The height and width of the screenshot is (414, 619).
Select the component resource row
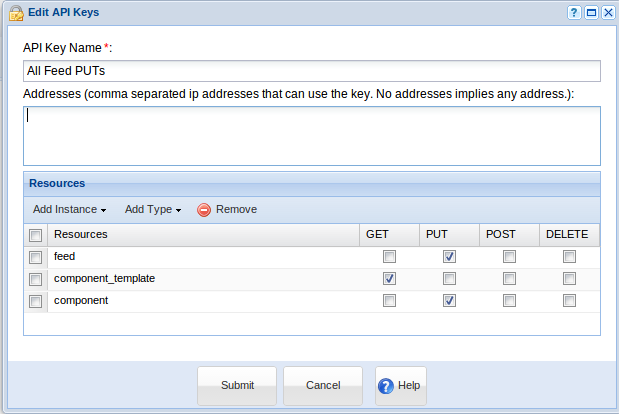36,301
